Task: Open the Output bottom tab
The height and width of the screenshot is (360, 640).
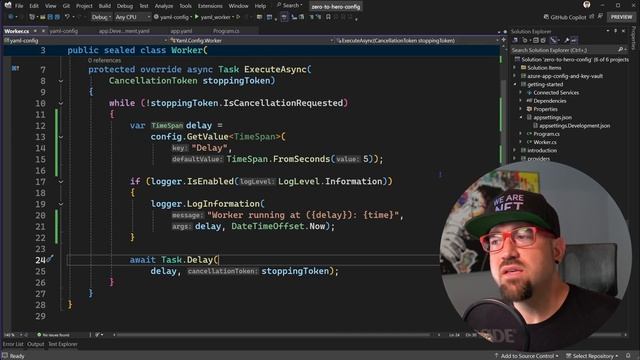Action: coord(36,344)
